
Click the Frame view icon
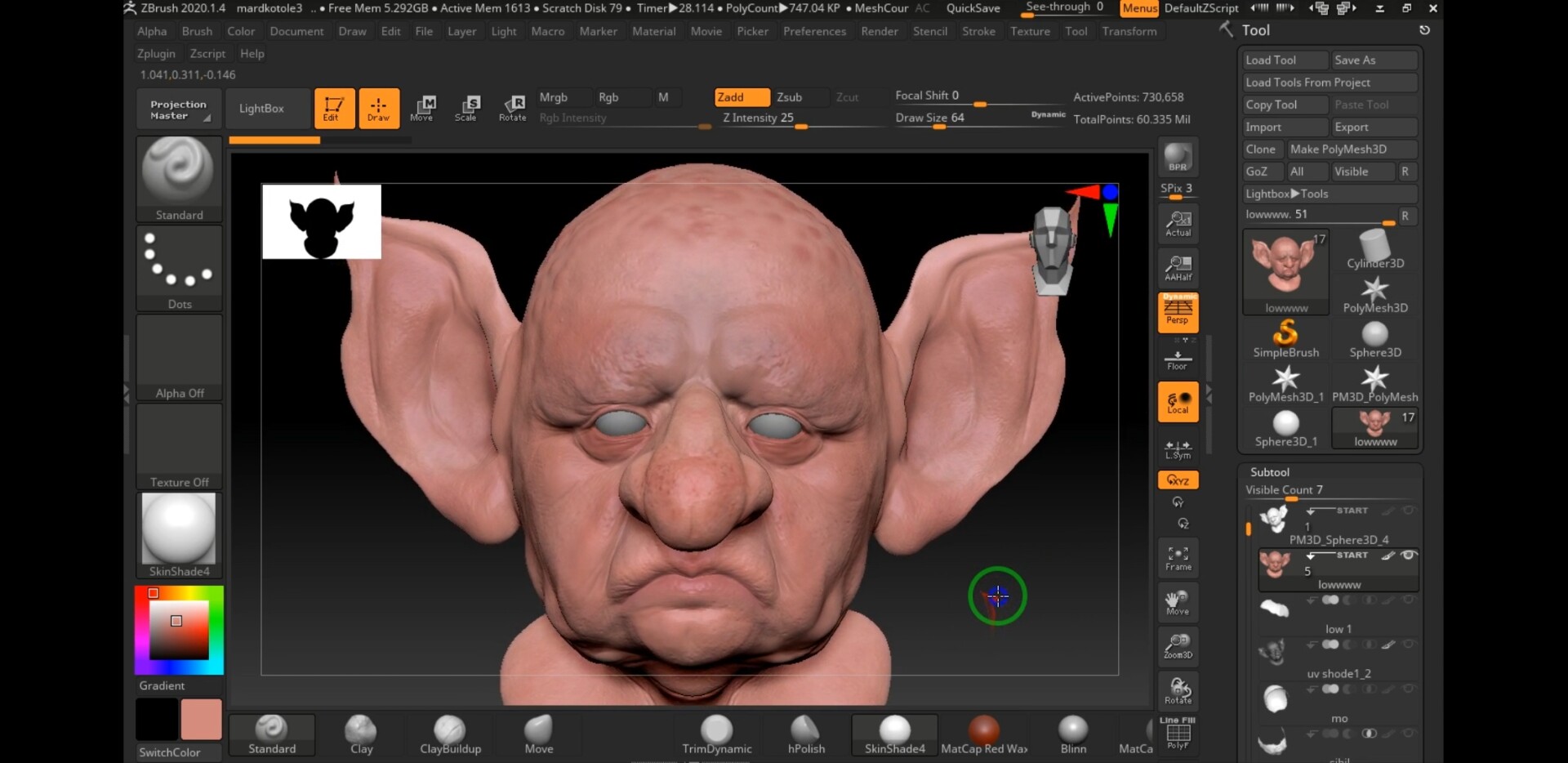(1178, 558)
